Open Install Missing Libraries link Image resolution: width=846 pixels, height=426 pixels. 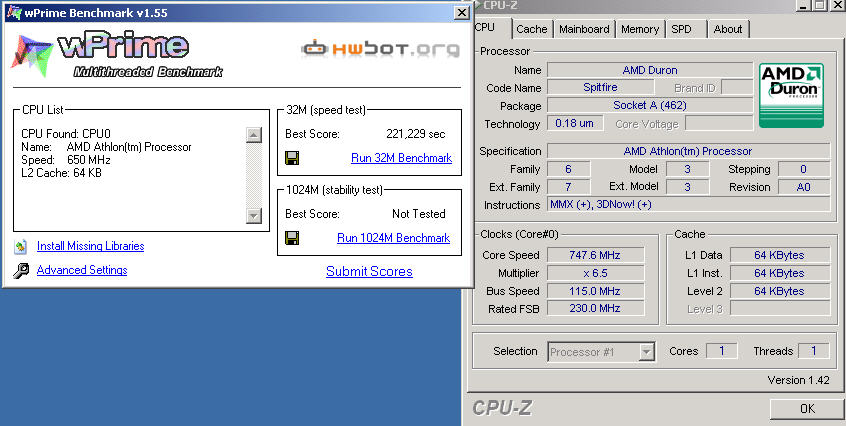coord(91,246)
